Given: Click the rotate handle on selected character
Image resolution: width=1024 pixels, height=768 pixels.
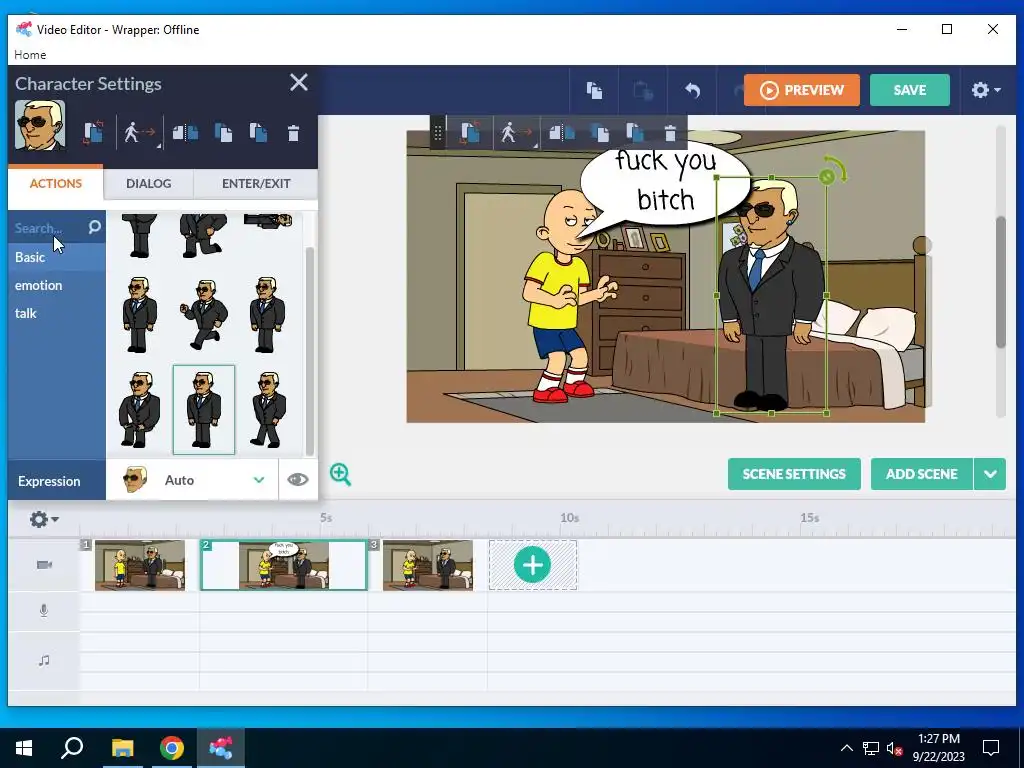Looking at the screenshot, I should pyautogui.click(x=834, y=171).
